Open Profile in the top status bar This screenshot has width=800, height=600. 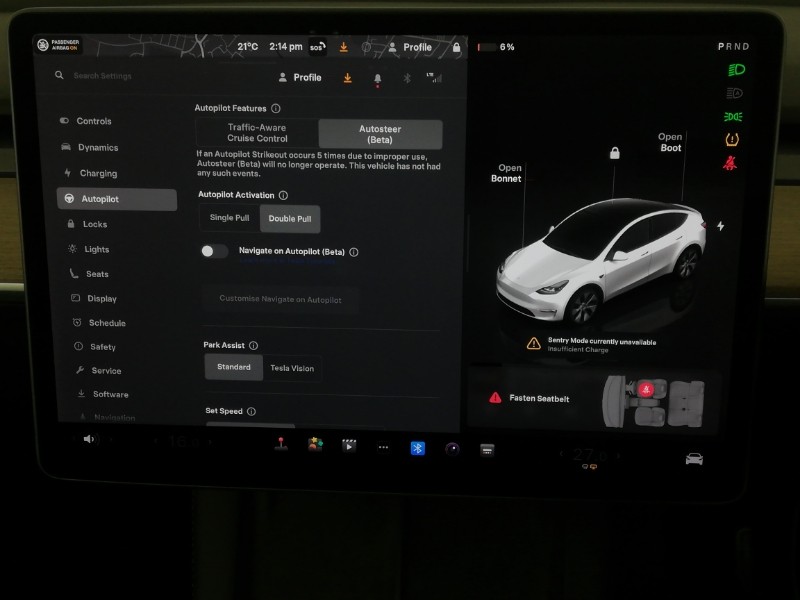410,47
